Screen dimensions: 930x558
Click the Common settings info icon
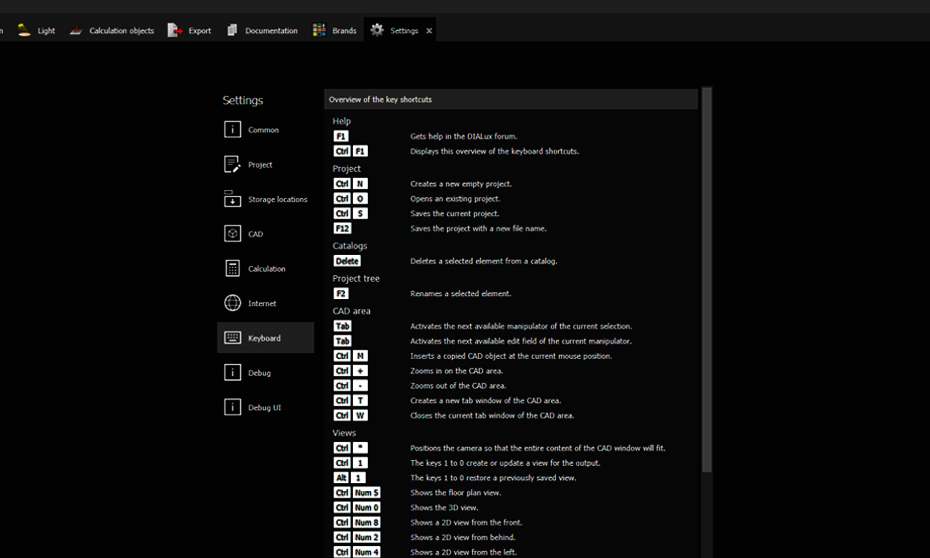pos(232,130)
